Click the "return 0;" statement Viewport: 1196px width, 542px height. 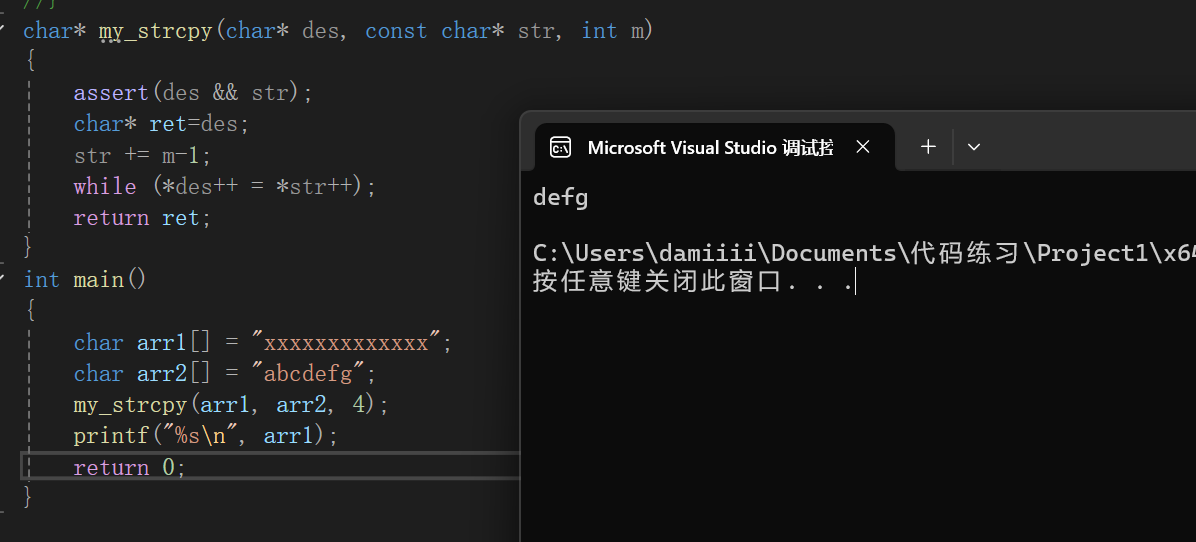(x=129, y=467)
